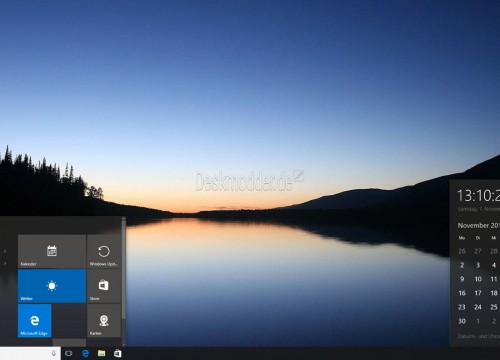
Task: Open Edge from the taskbar
Action: click(x=85, y=353)
